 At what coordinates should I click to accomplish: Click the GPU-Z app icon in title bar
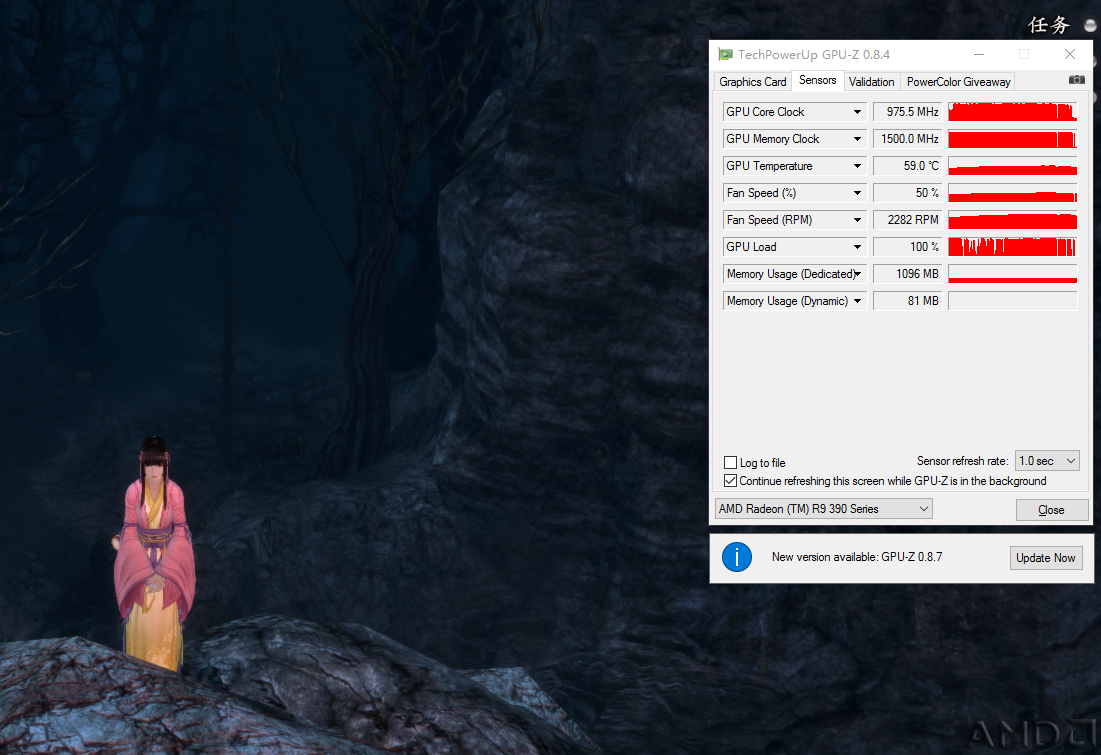[x=725, y=54]
